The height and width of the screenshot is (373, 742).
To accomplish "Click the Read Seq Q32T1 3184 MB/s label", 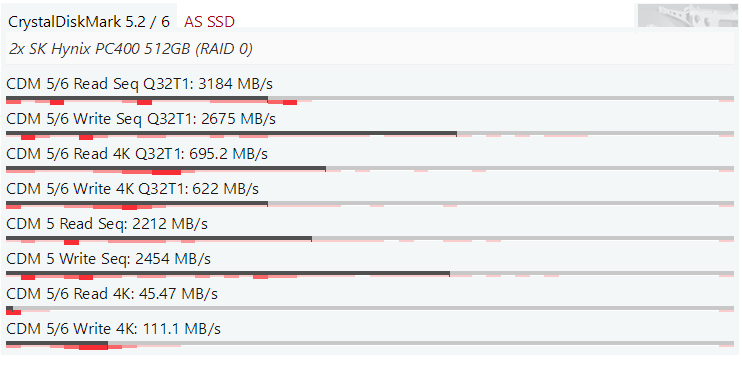I will pos(140,84).
